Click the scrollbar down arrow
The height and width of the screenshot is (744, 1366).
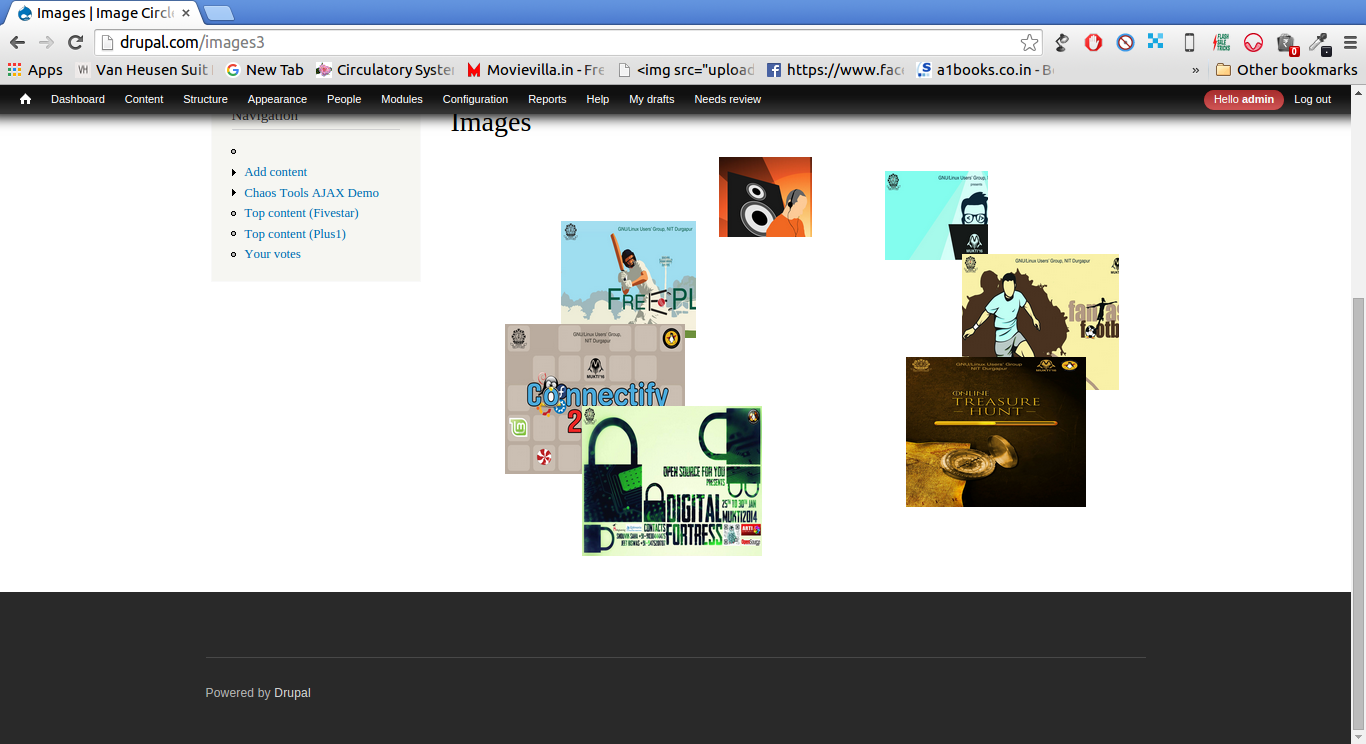click(1358, 736)
